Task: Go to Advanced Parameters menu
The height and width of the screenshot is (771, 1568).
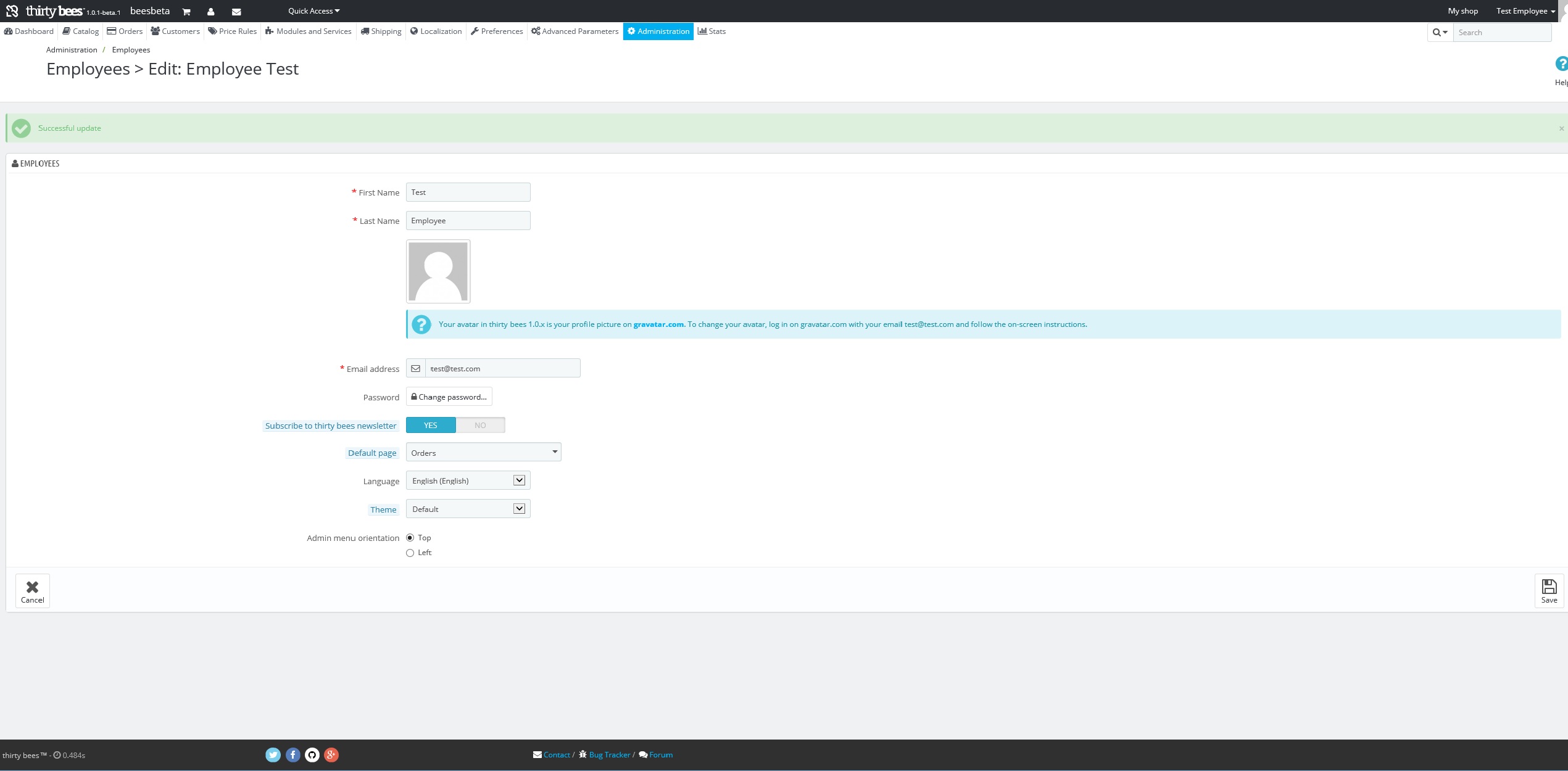Action: pyautogui.click(x=575, y=31)
